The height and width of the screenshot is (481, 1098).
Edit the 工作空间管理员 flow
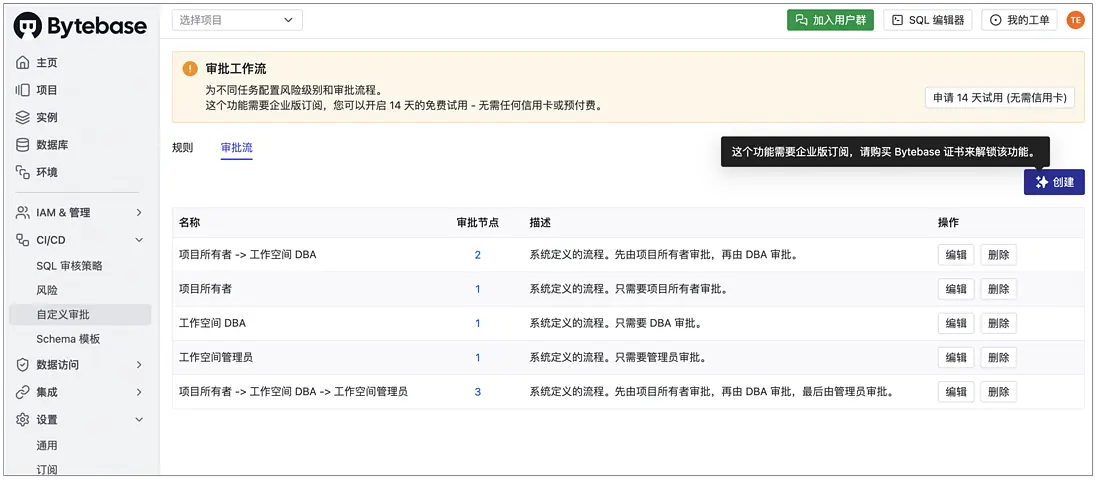click(x=956, y=358)
